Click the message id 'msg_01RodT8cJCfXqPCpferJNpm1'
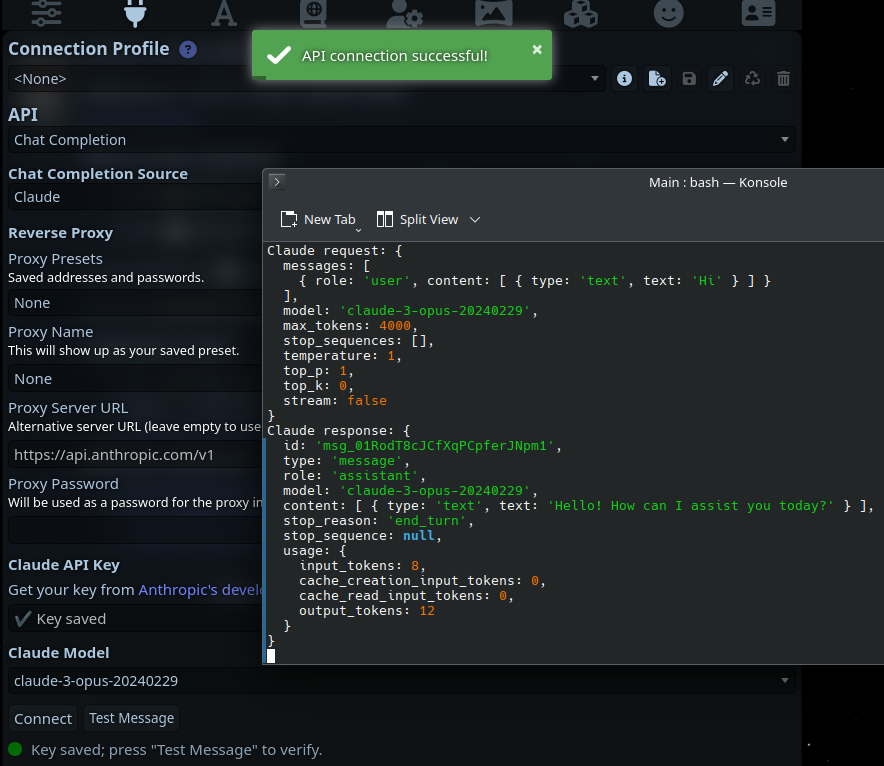Screen dimensions: 884x766 point(435,446)
